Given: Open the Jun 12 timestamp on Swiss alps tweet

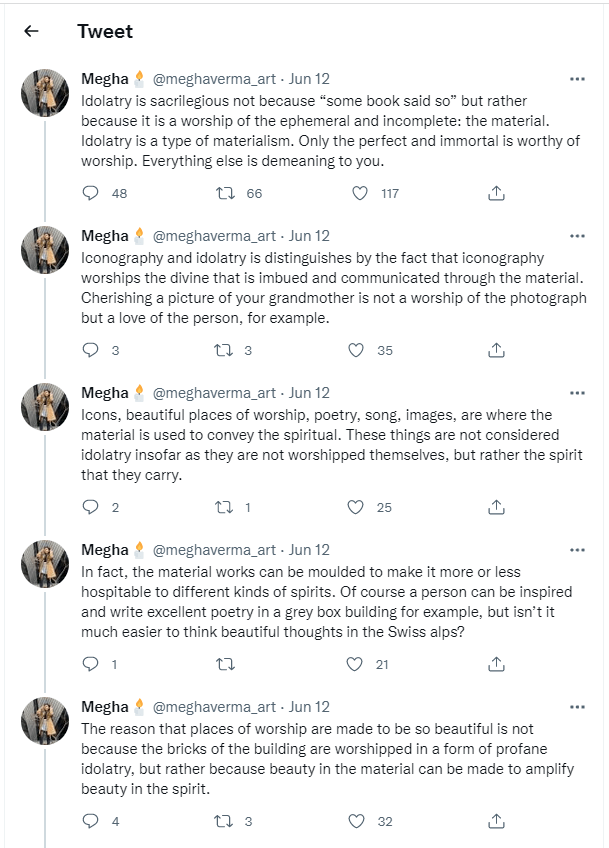Looking at the screenshot, I should pos(309,550).
